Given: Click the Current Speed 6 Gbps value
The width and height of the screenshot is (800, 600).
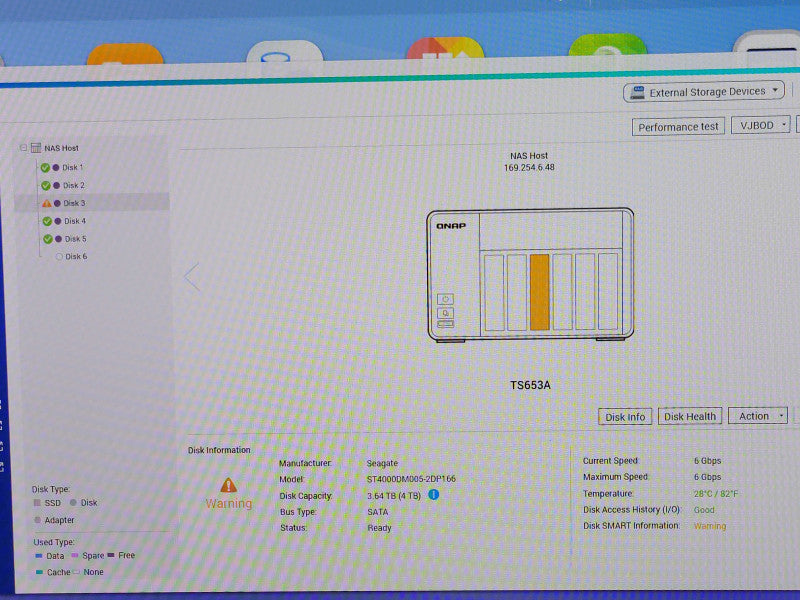Looking at the screenshot, I should point(707,461).
